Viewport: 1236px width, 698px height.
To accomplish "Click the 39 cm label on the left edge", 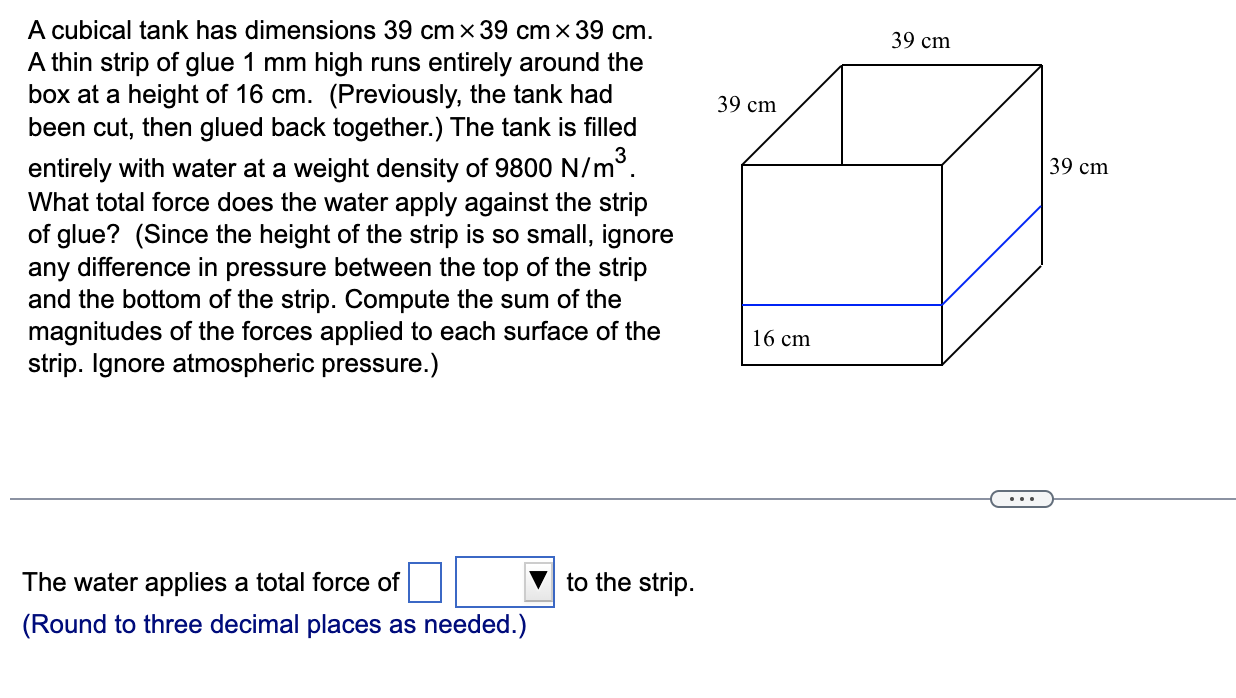I will 747,104.
